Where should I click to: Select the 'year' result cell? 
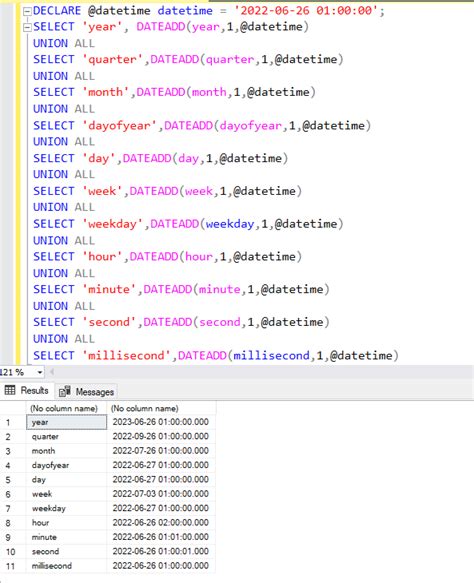pos(67,422)
